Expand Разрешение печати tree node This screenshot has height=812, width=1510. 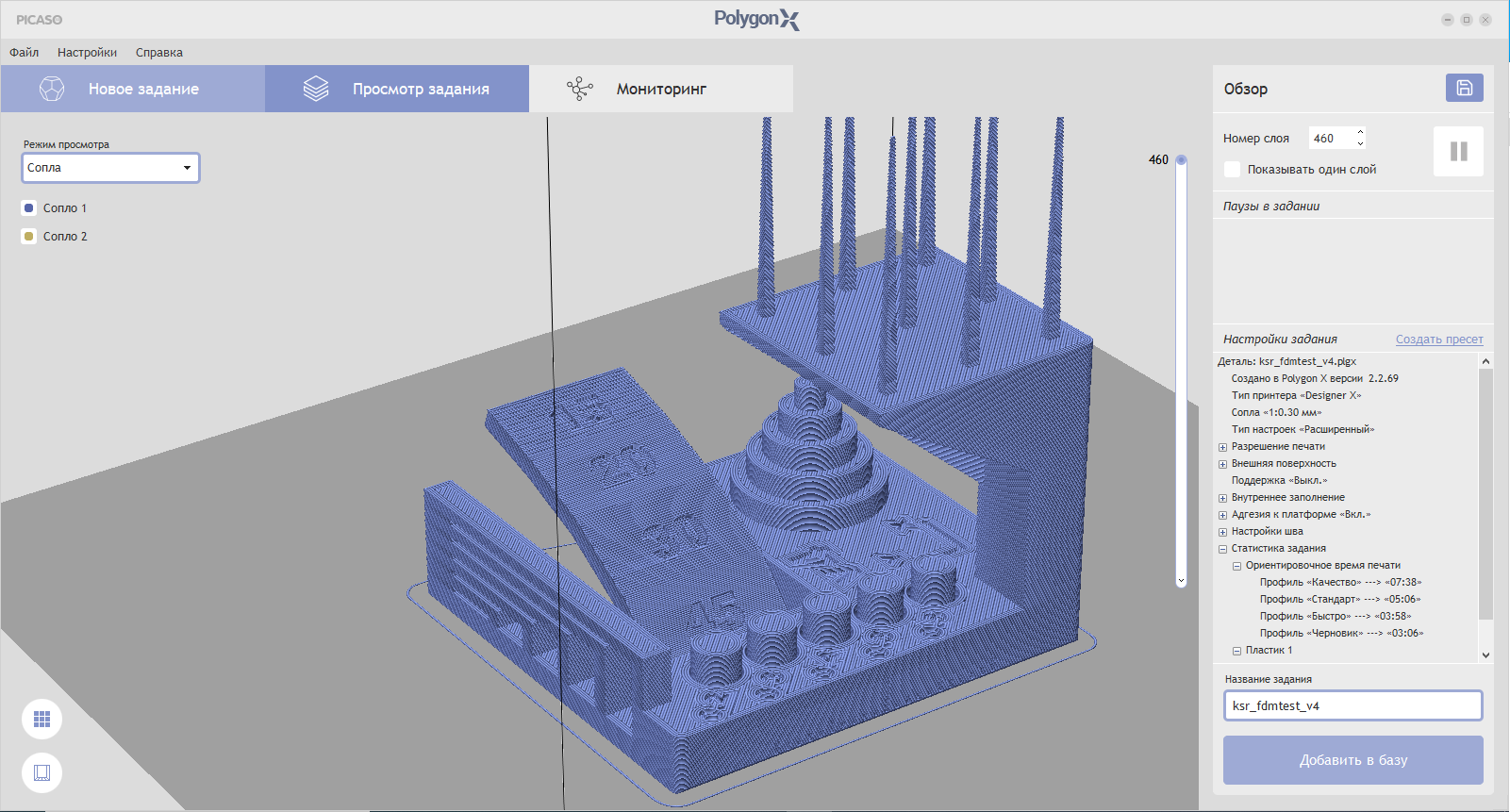click(x=1222, y=447)
